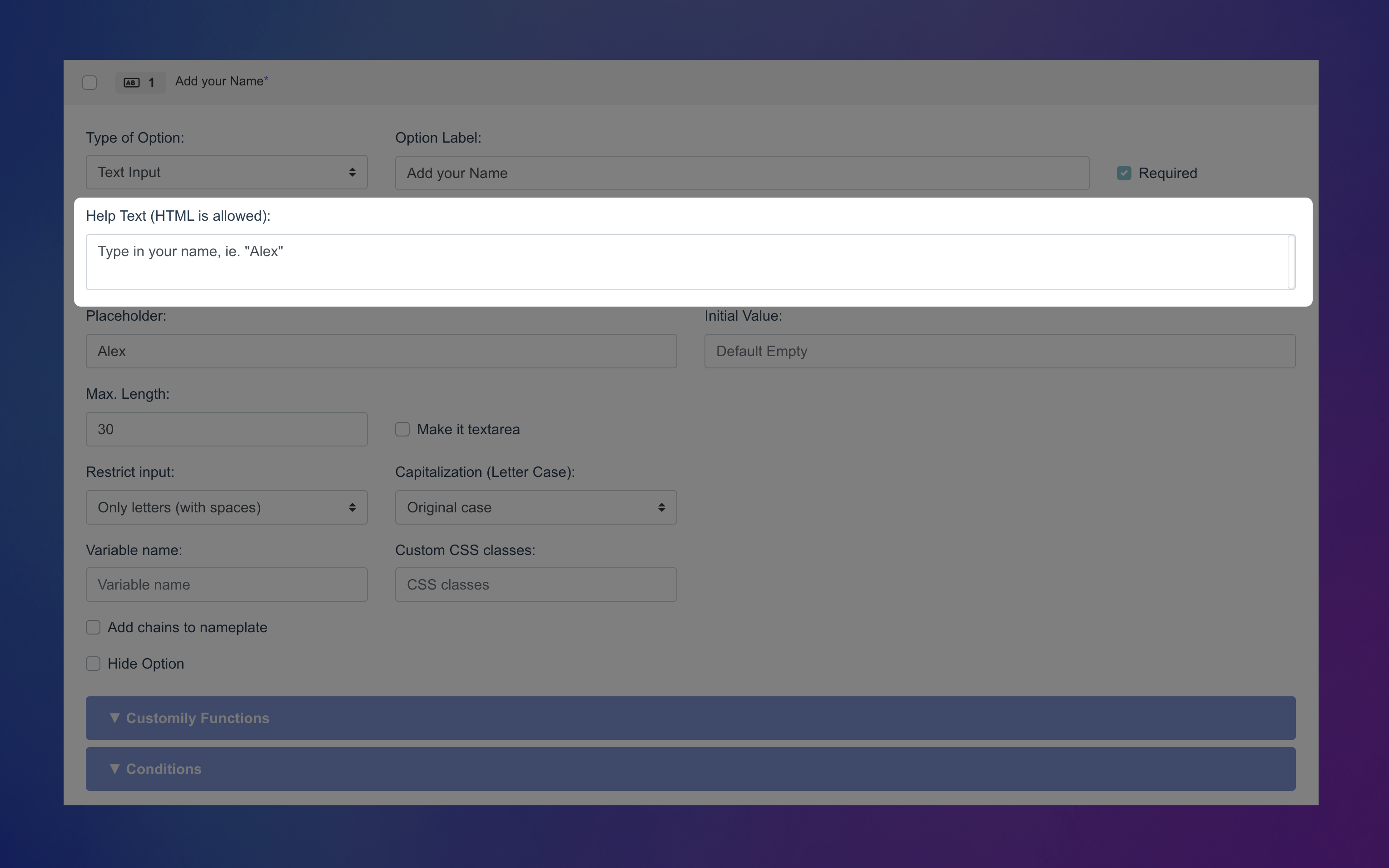The image size is (1389, 868).
Task: Click the Initial Value input field
Action: coord(999,352)
